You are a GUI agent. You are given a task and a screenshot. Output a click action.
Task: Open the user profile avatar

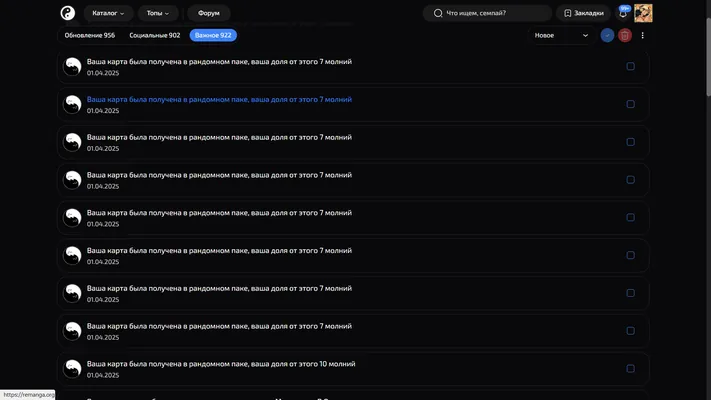643,13
